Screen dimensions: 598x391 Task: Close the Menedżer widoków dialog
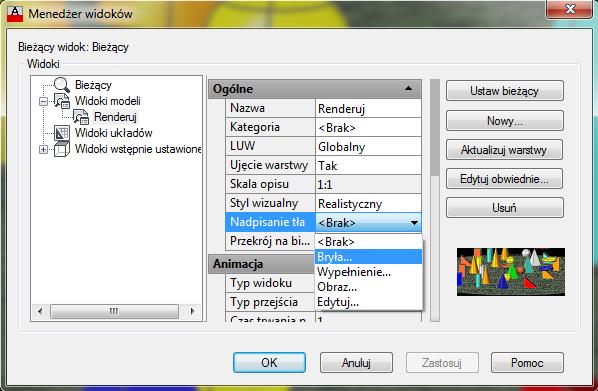(x=570, y=9)
